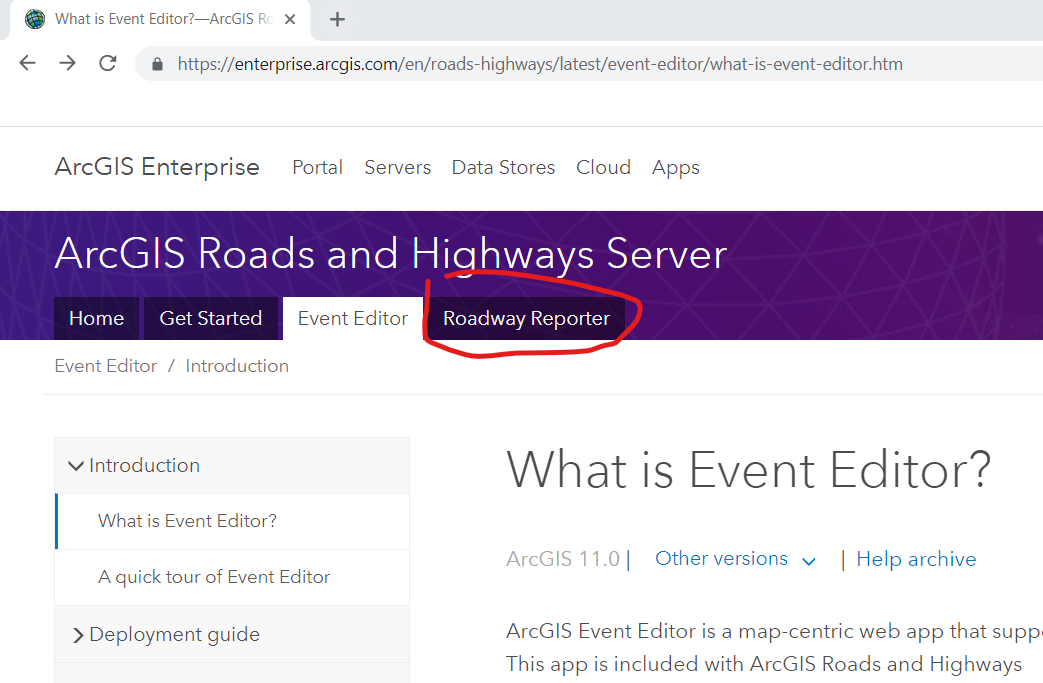Open the ArcGIS Enterprise home link

pos(157,167)
